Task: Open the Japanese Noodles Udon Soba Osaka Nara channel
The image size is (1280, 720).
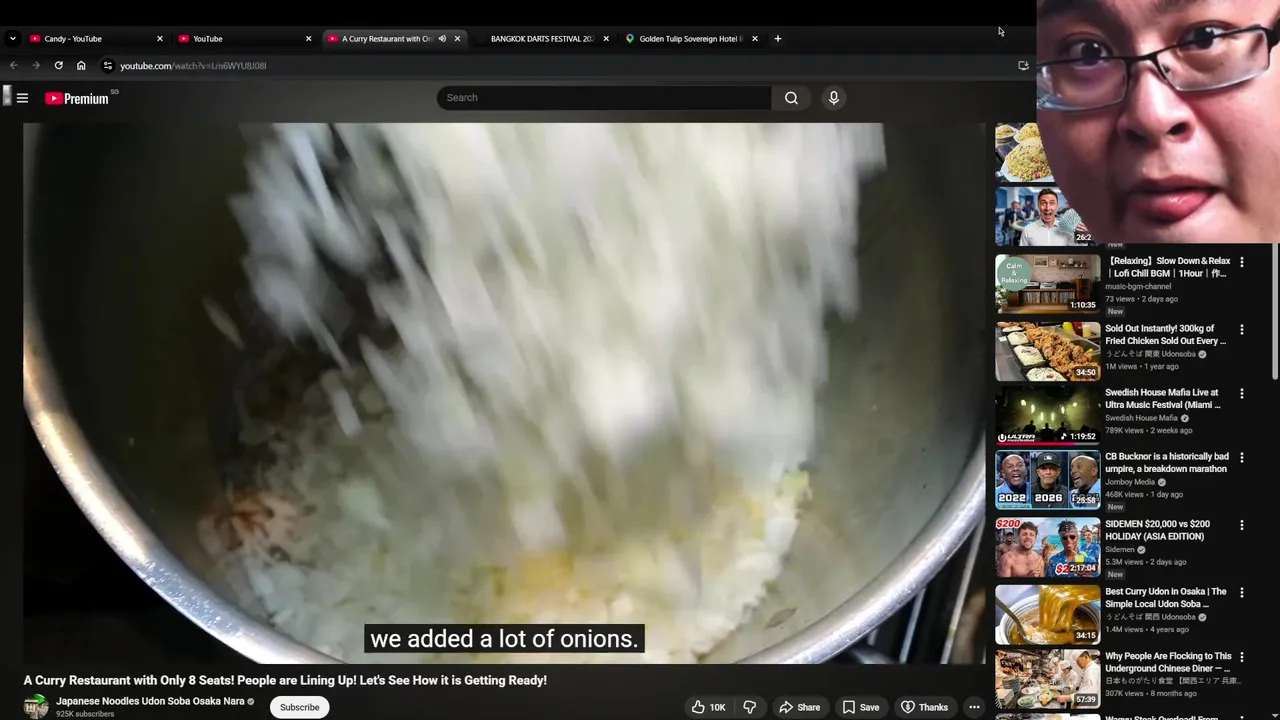Action: pos(150,701)
